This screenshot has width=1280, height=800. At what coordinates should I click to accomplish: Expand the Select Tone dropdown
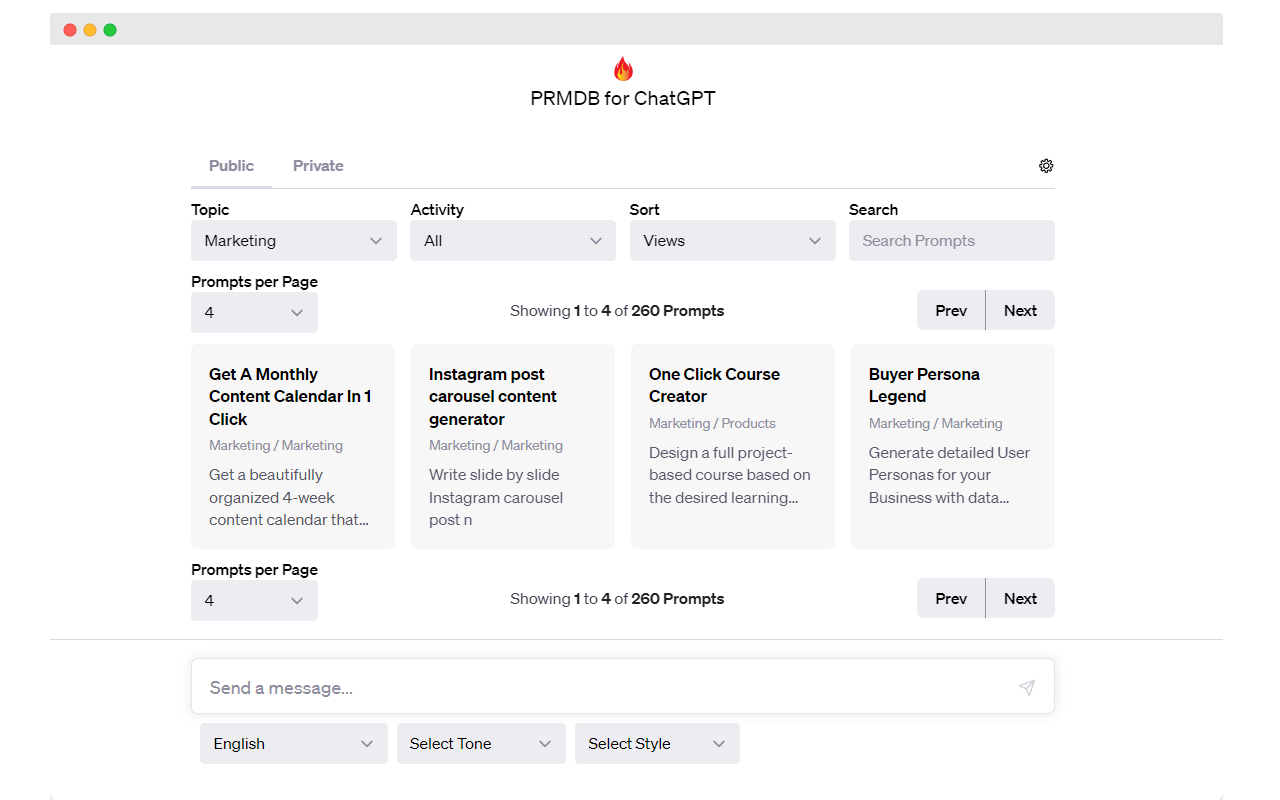481,744
